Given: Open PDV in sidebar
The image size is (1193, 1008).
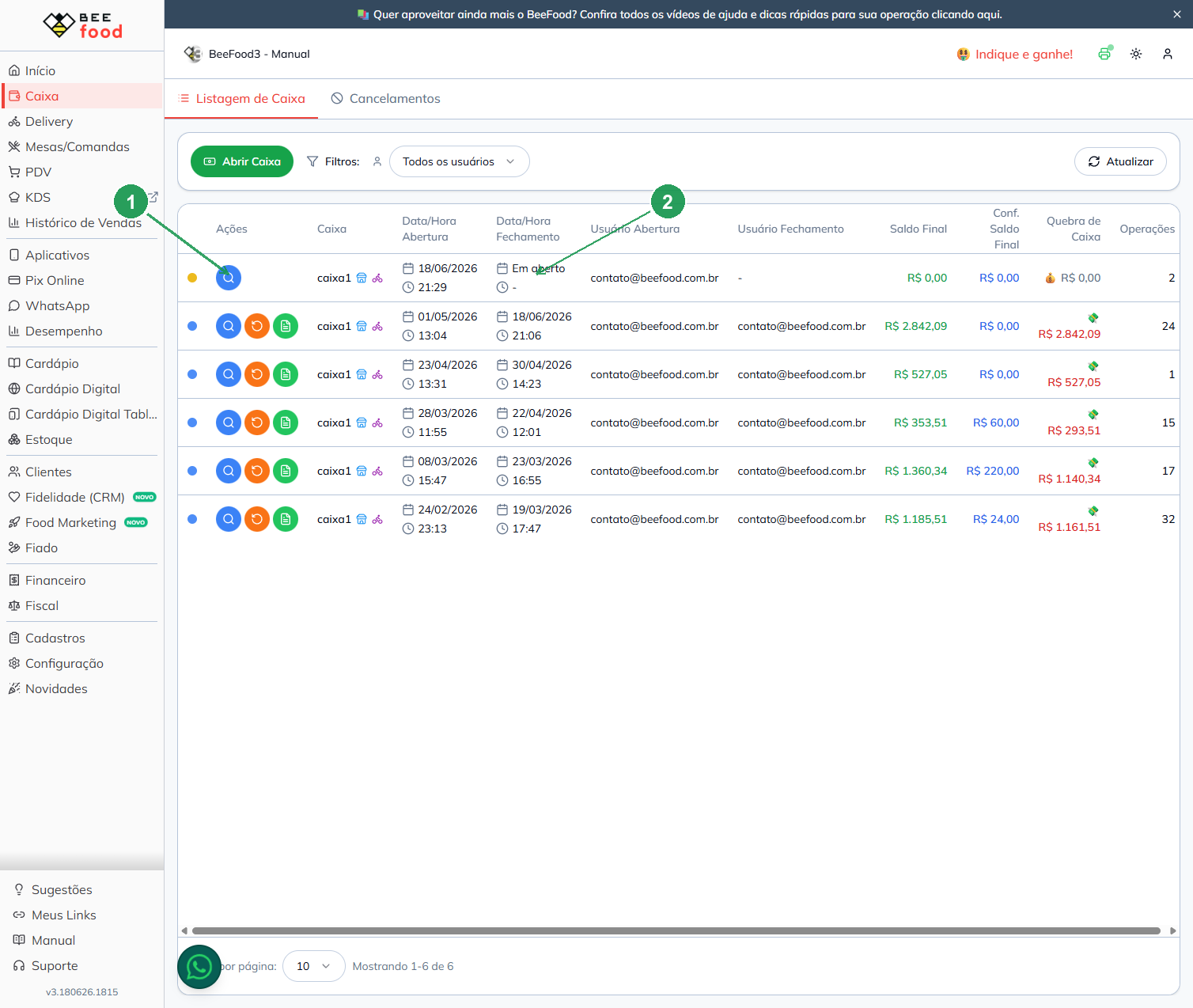Looking at the screenshot, I should (x=82, y=172).
